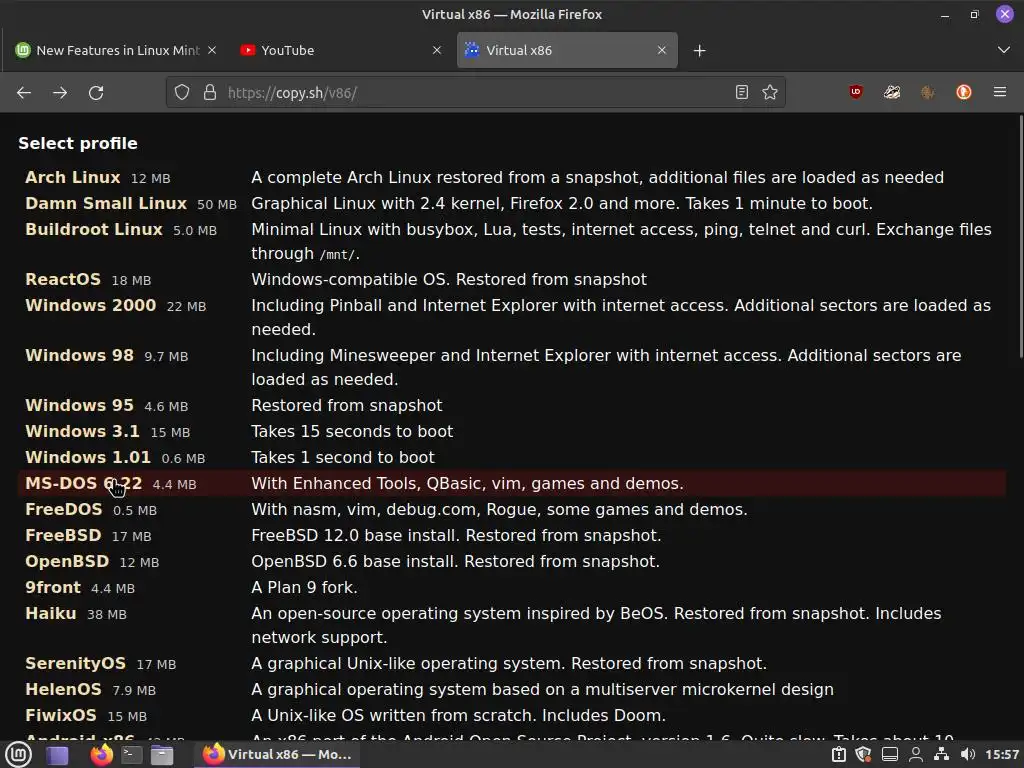
Task: Launch Firefox from the taskbar launcher
Action: [x=101, y=755]
